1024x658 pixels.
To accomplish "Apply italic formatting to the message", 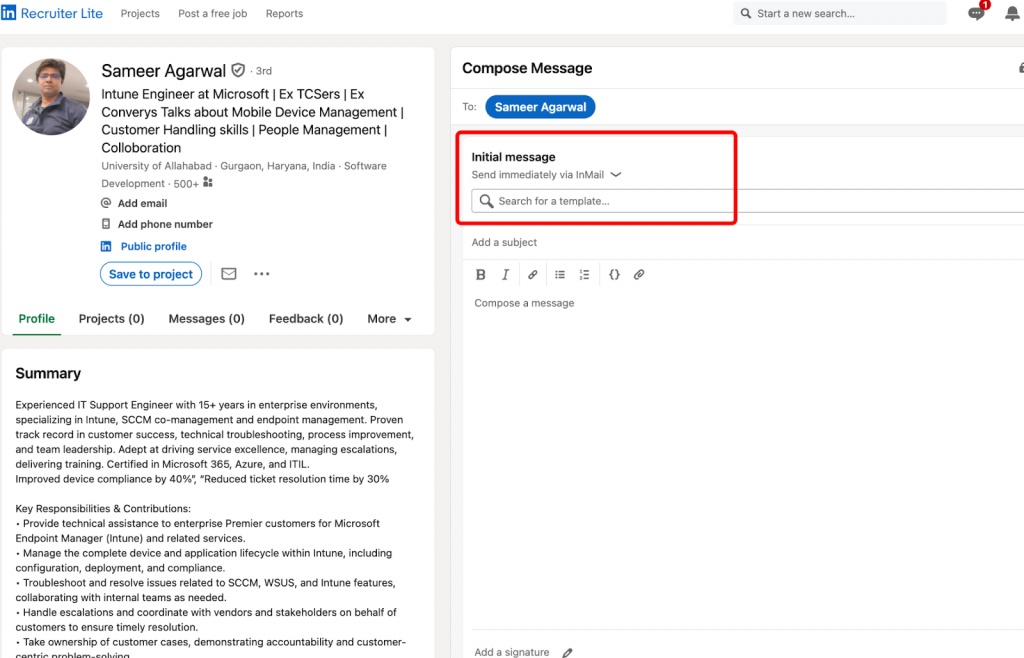I will tap(505, 274).
